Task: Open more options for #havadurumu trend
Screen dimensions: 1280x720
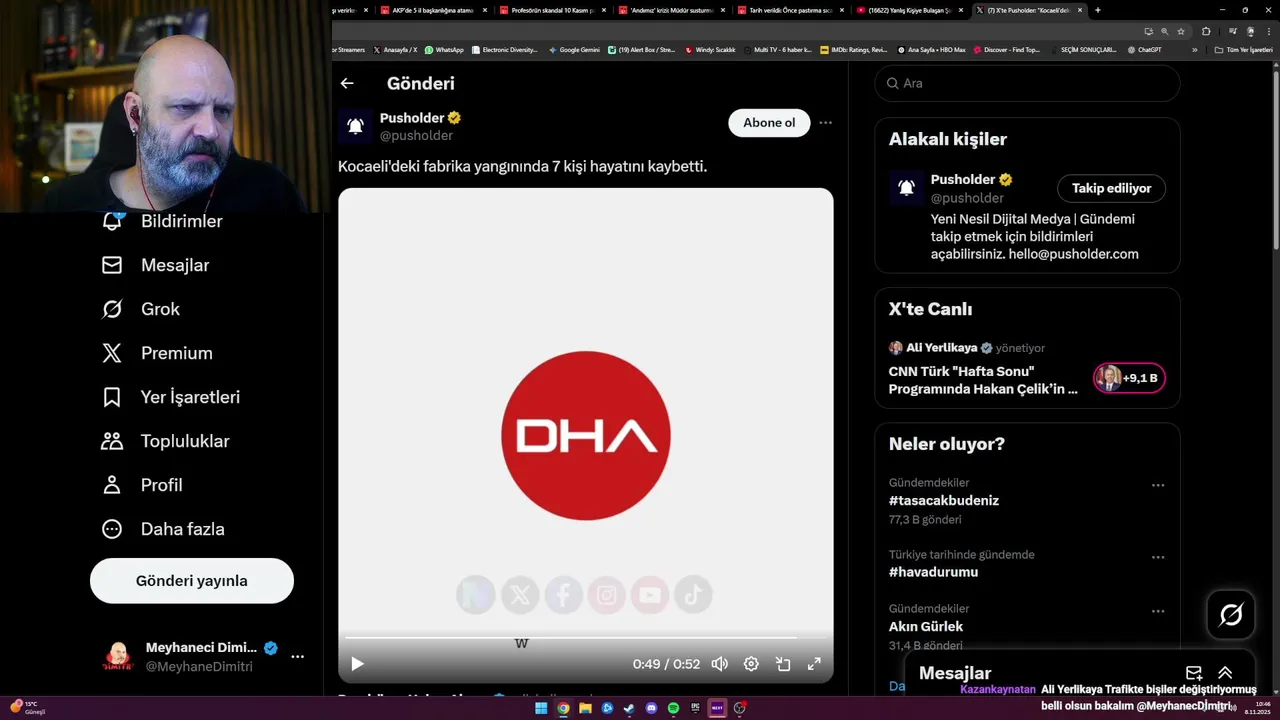Action: (1157, 557)
